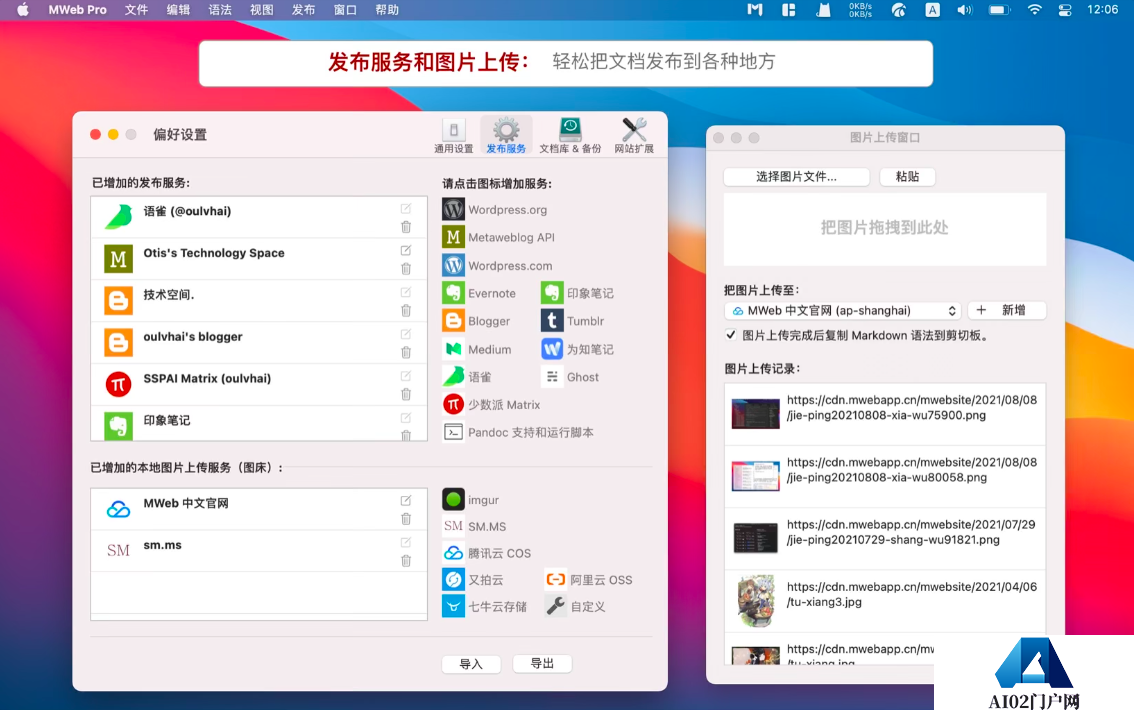This screenshot has width=1134, height=710.
Task: Select the 印象笔记 row in added services
Action: [259, 423]
